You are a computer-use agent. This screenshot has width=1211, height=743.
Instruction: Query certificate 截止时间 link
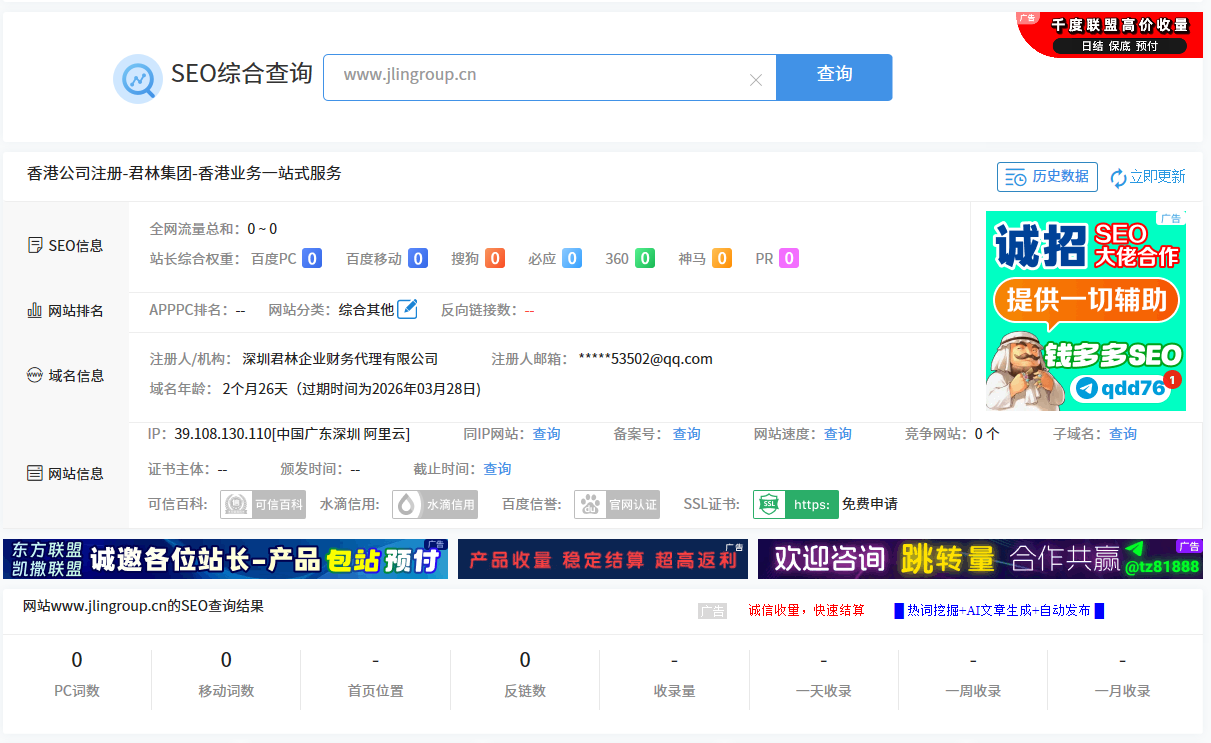click(x=497, y=469)
